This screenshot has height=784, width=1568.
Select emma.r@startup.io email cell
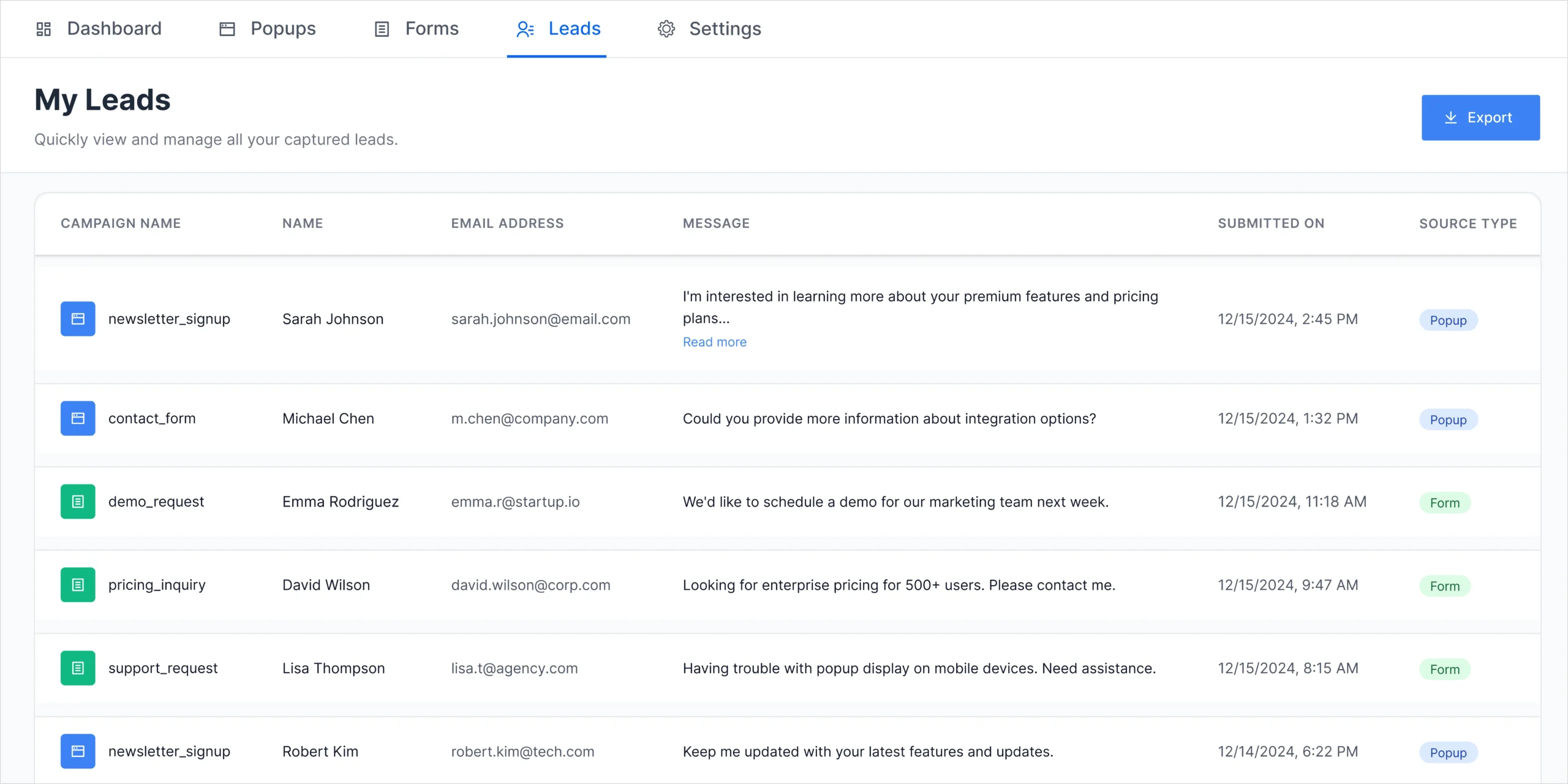point(515,502)
